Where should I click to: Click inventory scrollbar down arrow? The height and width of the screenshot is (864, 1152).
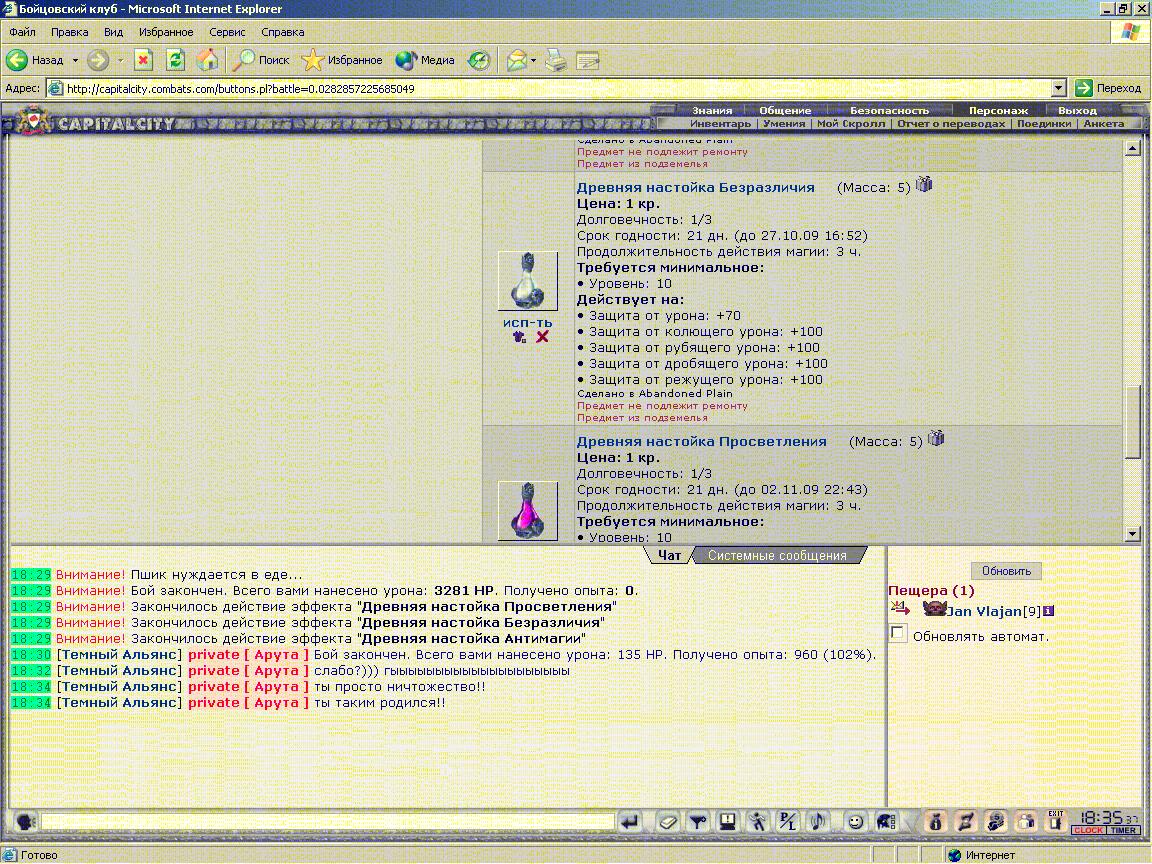tap(1132, 534)
